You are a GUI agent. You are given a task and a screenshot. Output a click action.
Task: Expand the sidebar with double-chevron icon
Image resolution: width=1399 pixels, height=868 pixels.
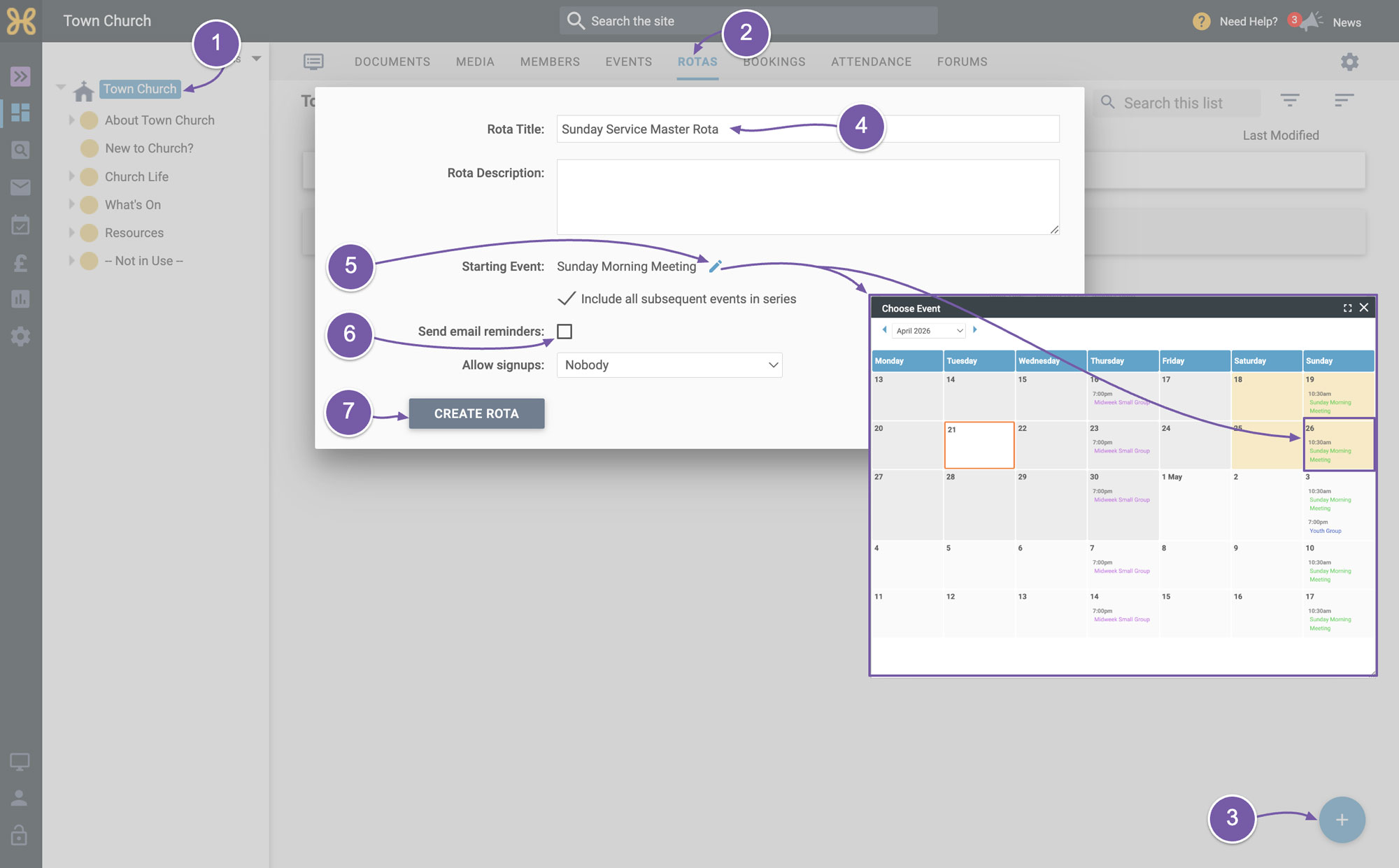tap(20, 76)
